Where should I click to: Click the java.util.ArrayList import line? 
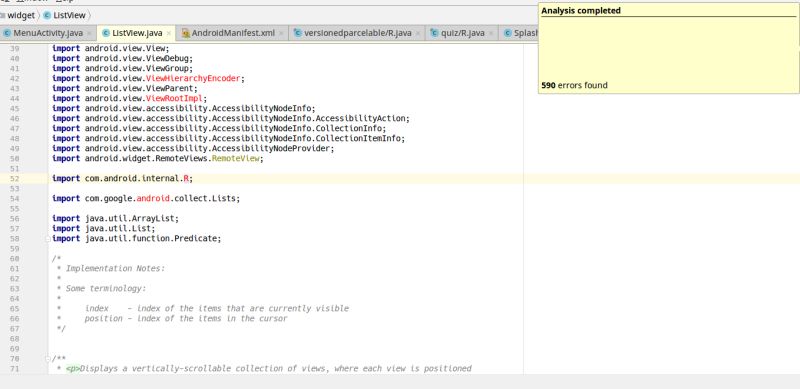click(x=115, y=218)
